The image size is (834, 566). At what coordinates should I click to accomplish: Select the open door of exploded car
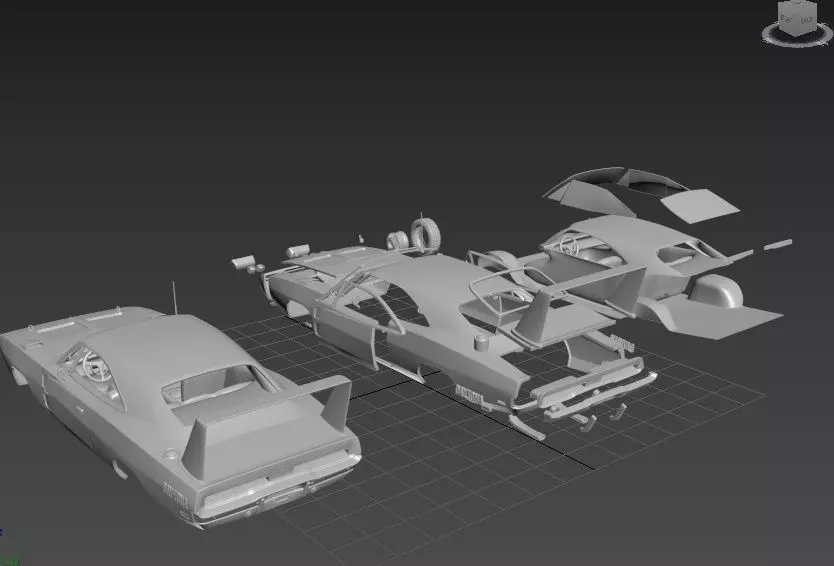pos(346,337)
